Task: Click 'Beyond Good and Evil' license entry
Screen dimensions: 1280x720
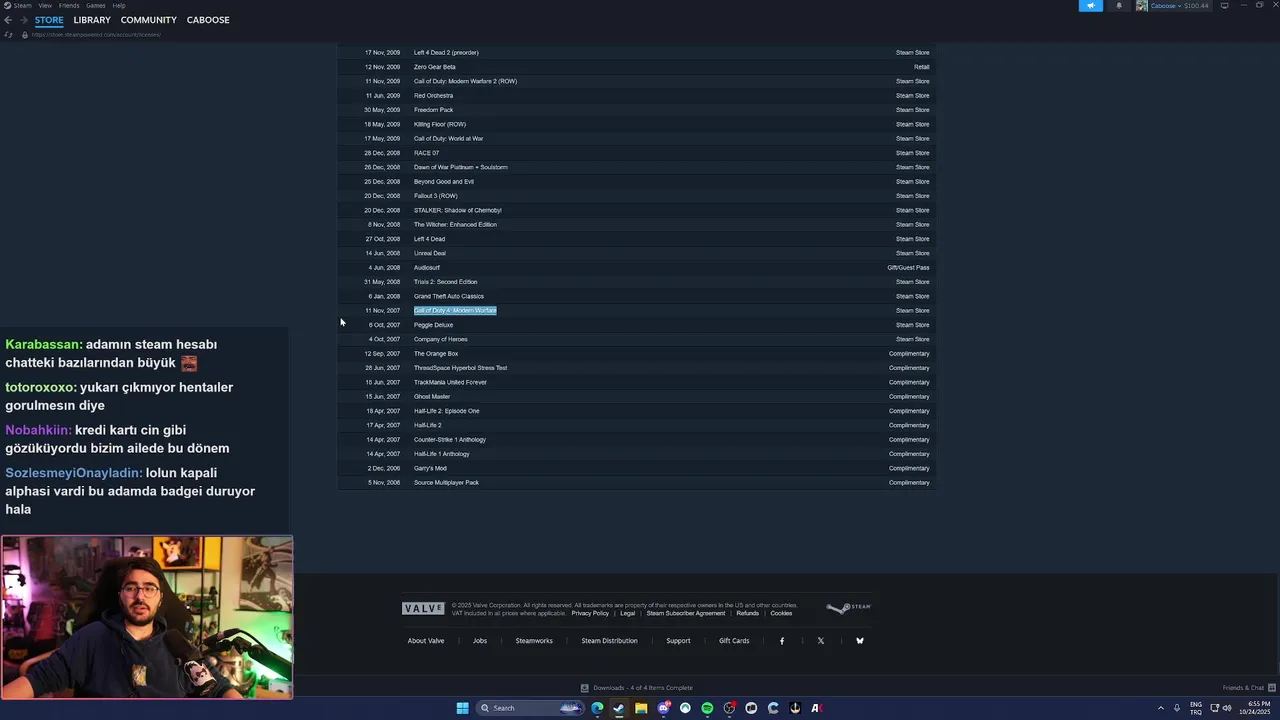Action: click(x=444, y=182)
